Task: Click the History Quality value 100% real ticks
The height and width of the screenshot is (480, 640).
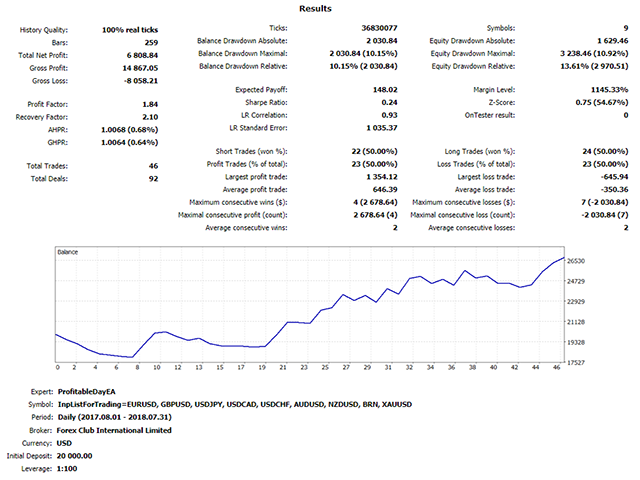Action: pyautogui.click(x=130, y=30)
